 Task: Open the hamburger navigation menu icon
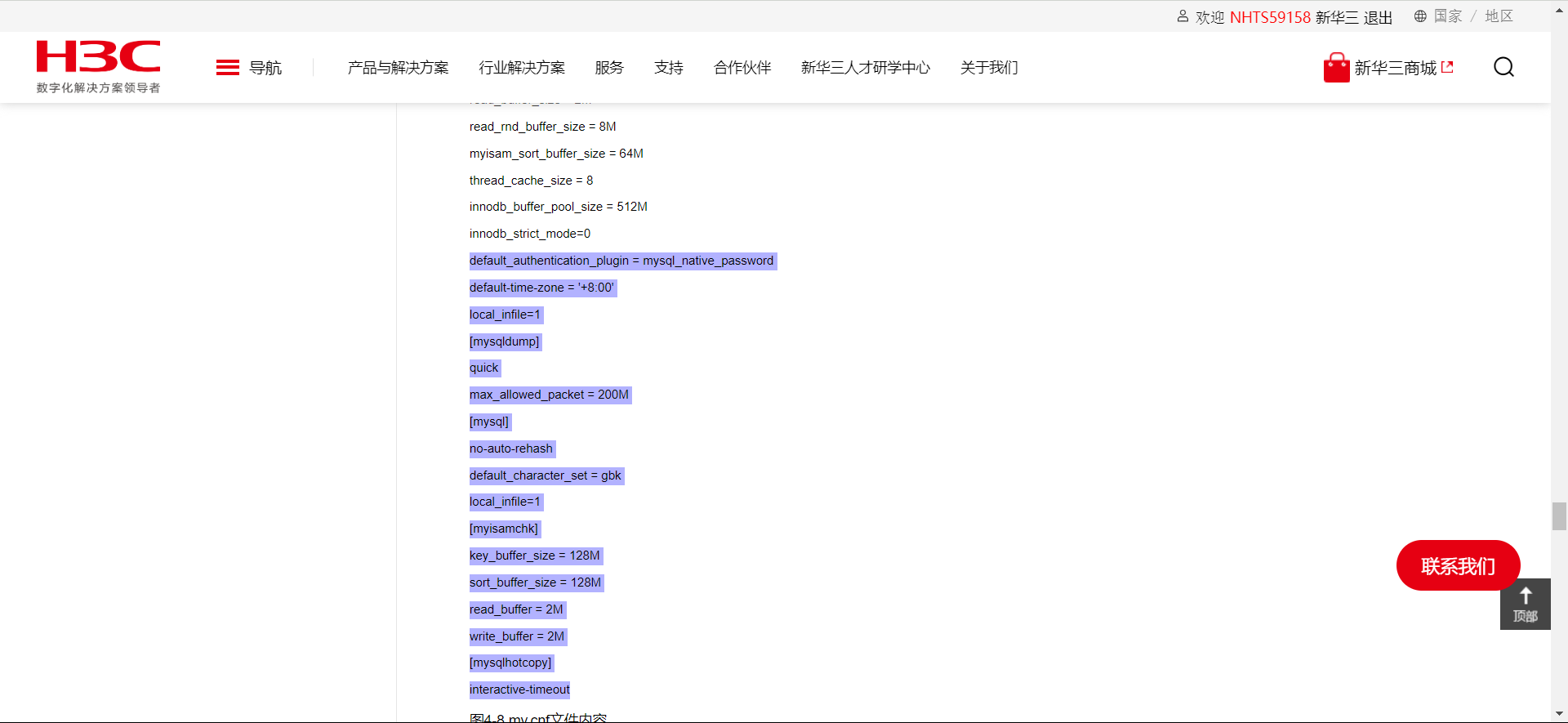[227, 68]
